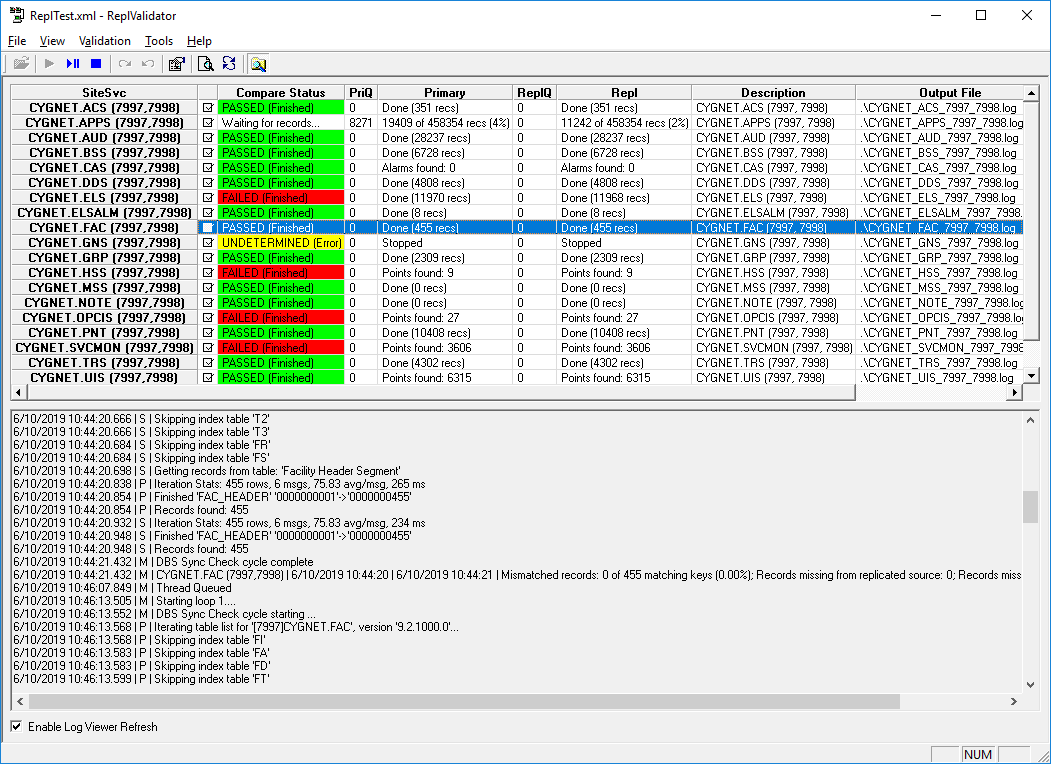Click the Repl column header

(624, 92)
